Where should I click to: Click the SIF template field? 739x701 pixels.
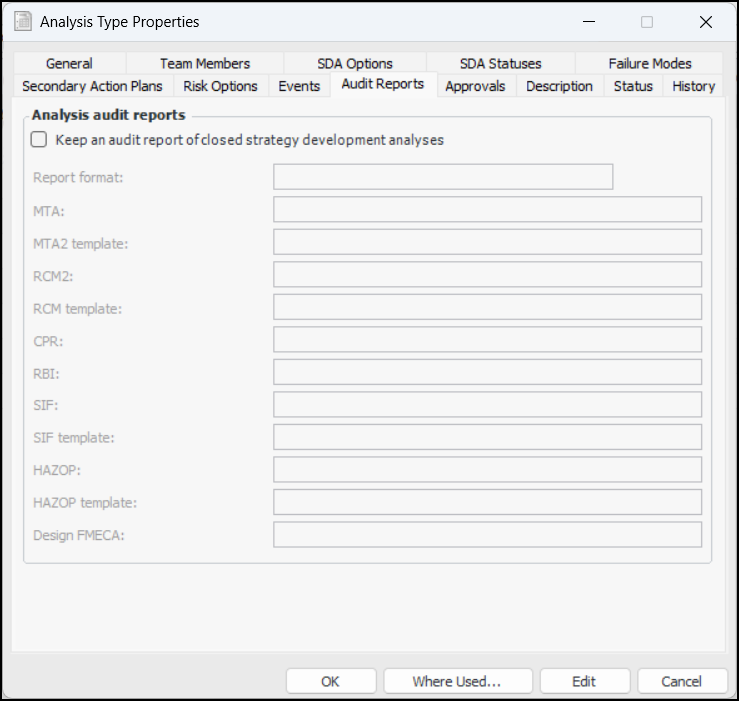click(x=487, y=437)
